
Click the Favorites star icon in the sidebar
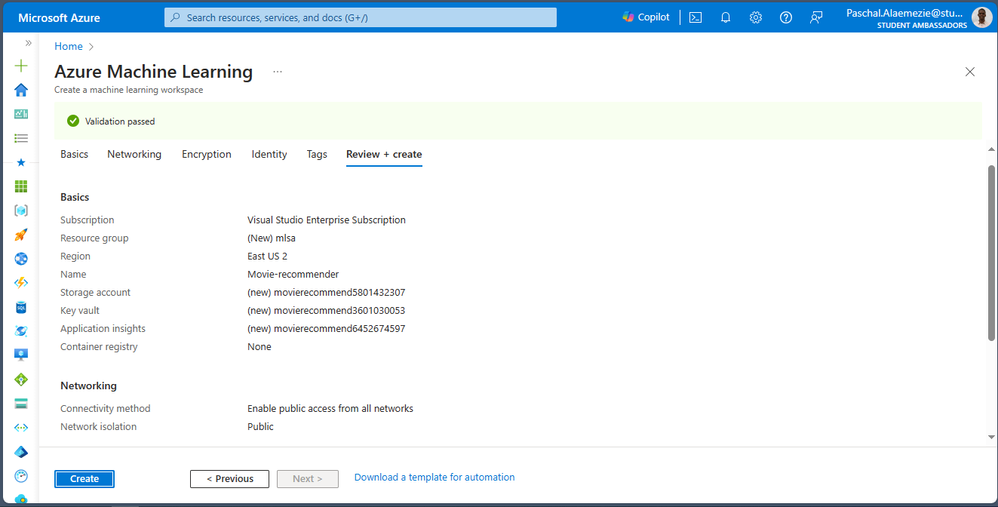[21, 162]
